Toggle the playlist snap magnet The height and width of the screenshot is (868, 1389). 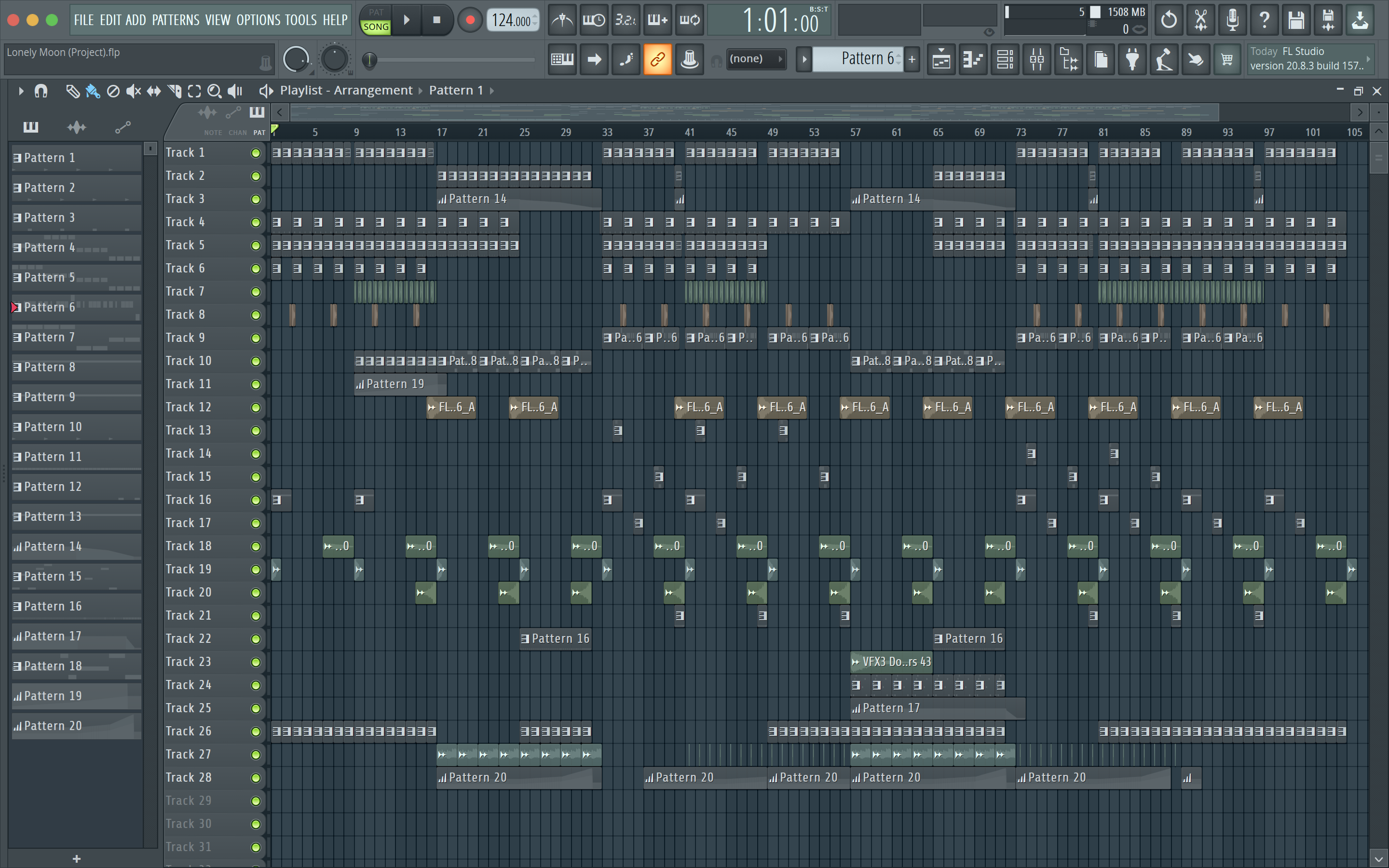(x=41, y=91)
